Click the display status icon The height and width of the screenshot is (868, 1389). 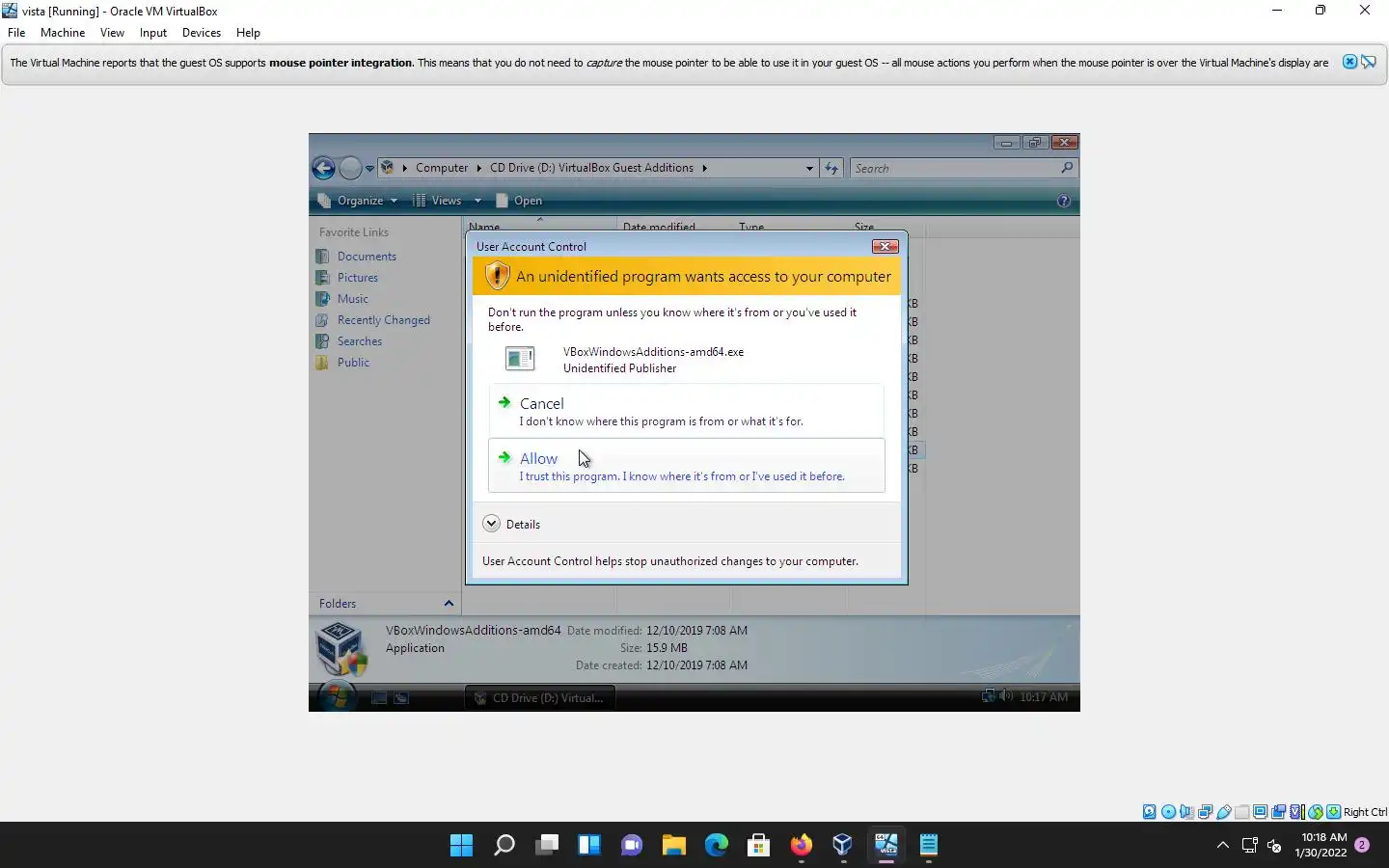(x=1260, y=812)
